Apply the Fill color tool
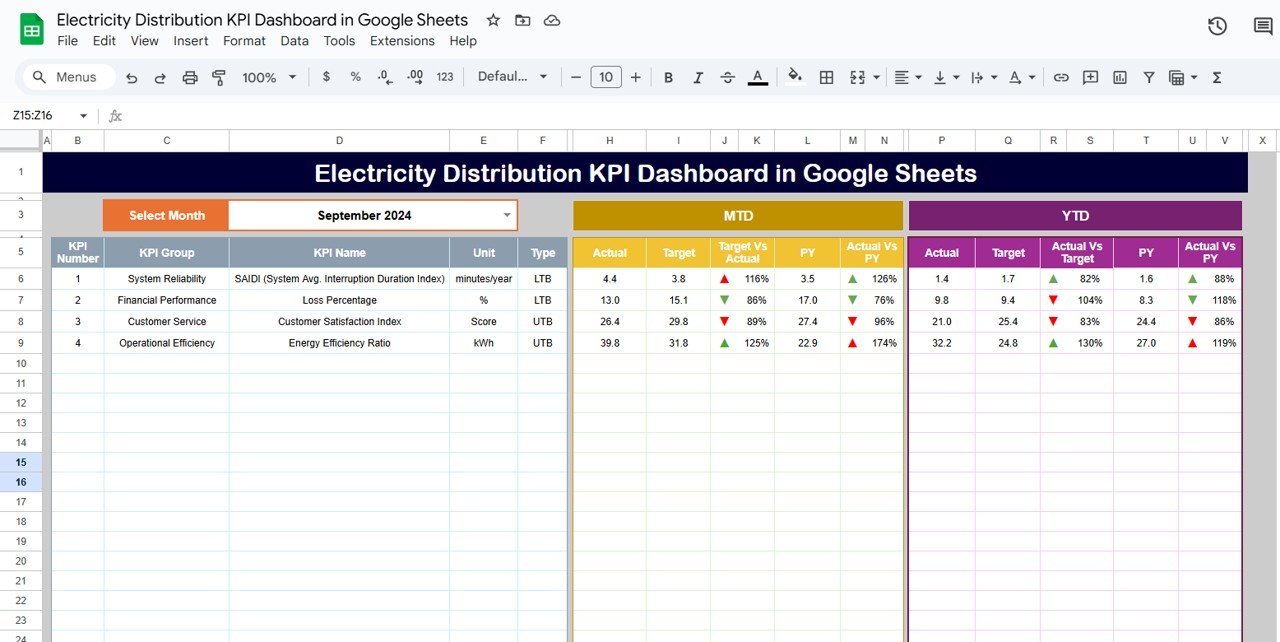Viewport: 1280px width, 642px height. (x=795, y=77)
